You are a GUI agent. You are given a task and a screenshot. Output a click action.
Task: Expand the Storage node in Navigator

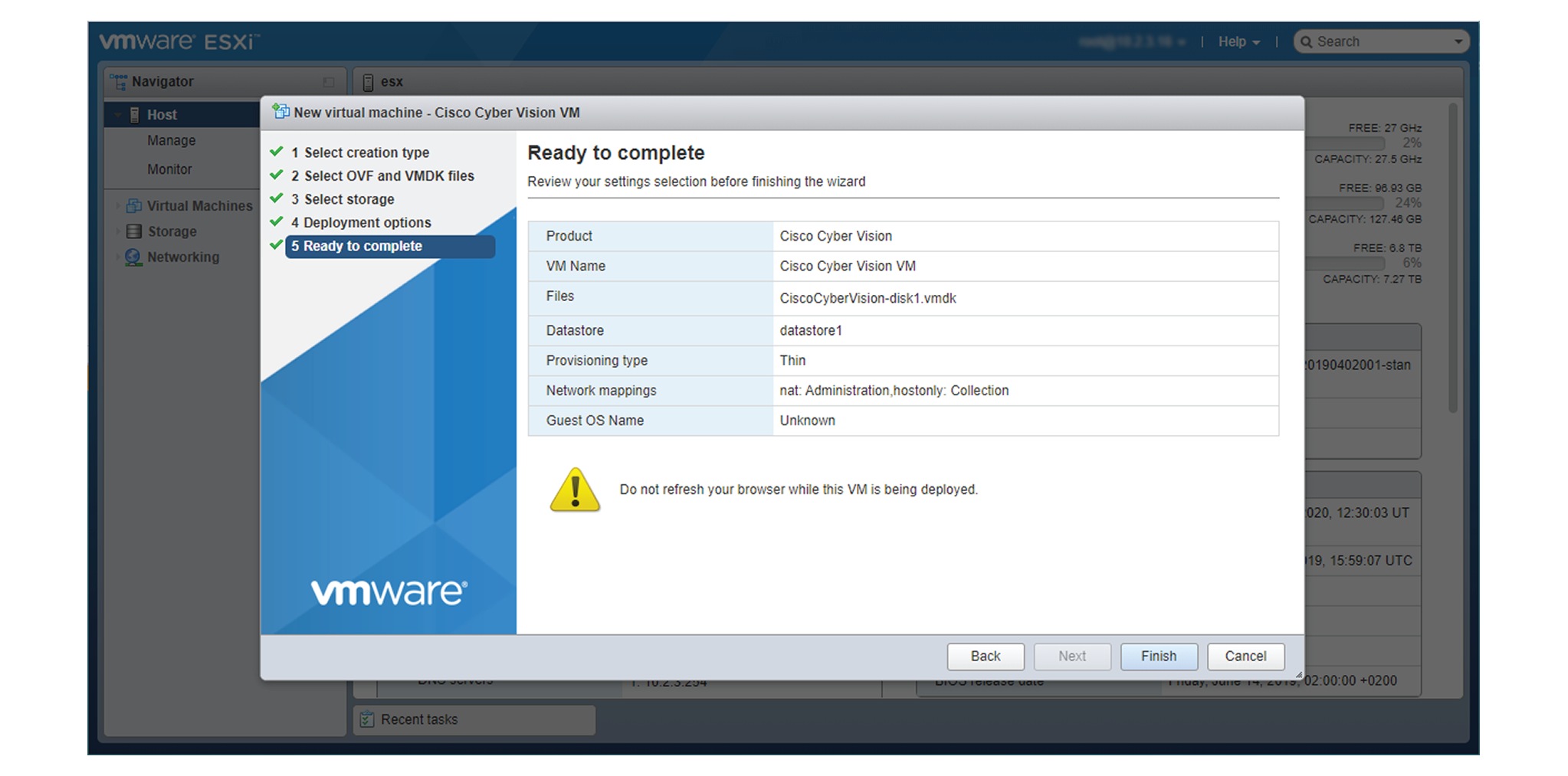(116, 231)
